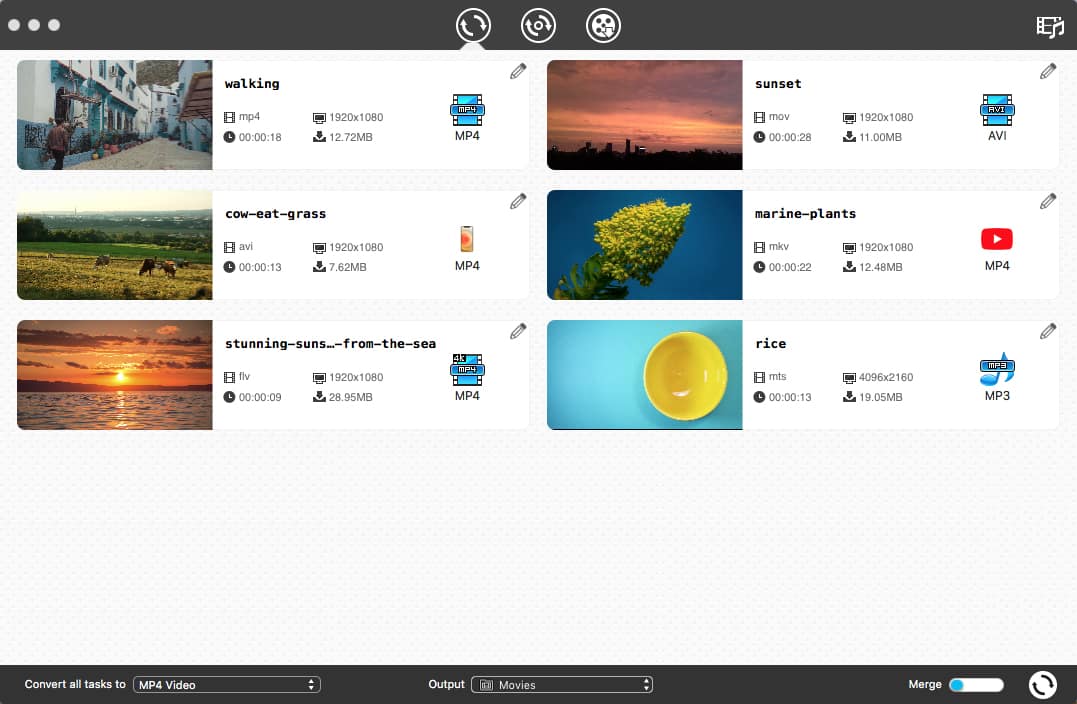This screenshot has height=704, width=1077.
Task: Click the cow-eat-grass file name
Action: coord(275,214)
